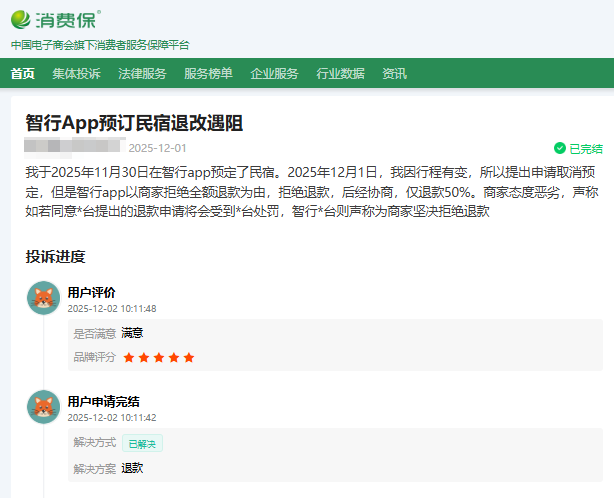614x498 pixels.
Task: Click the 2025-12-01 complaint date
Action: pyautogui.click(x=157, y=148)
